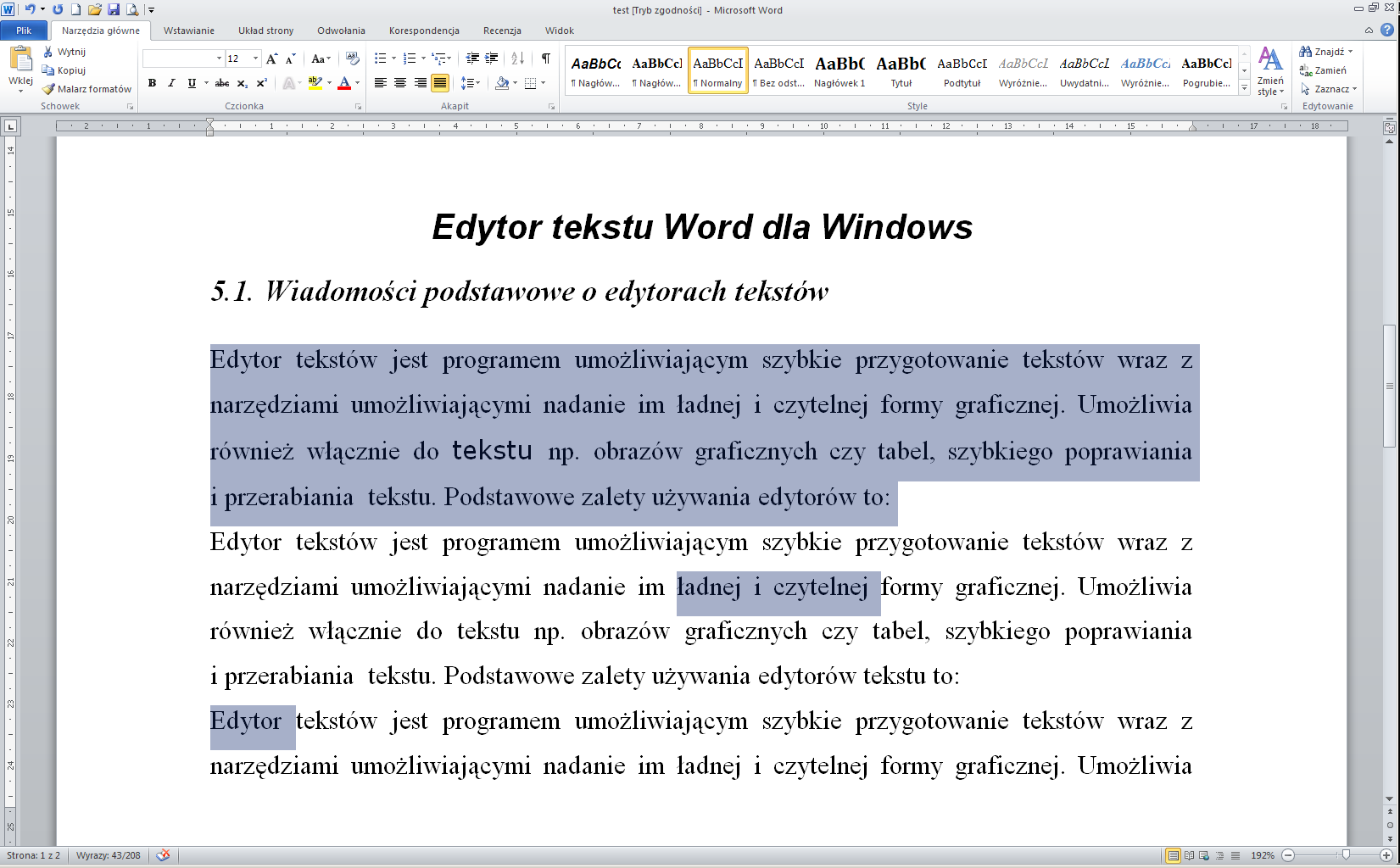This screenshot has width=1400, height=868.
Task: Increase the paragraph indent
Action: [491, 58]
